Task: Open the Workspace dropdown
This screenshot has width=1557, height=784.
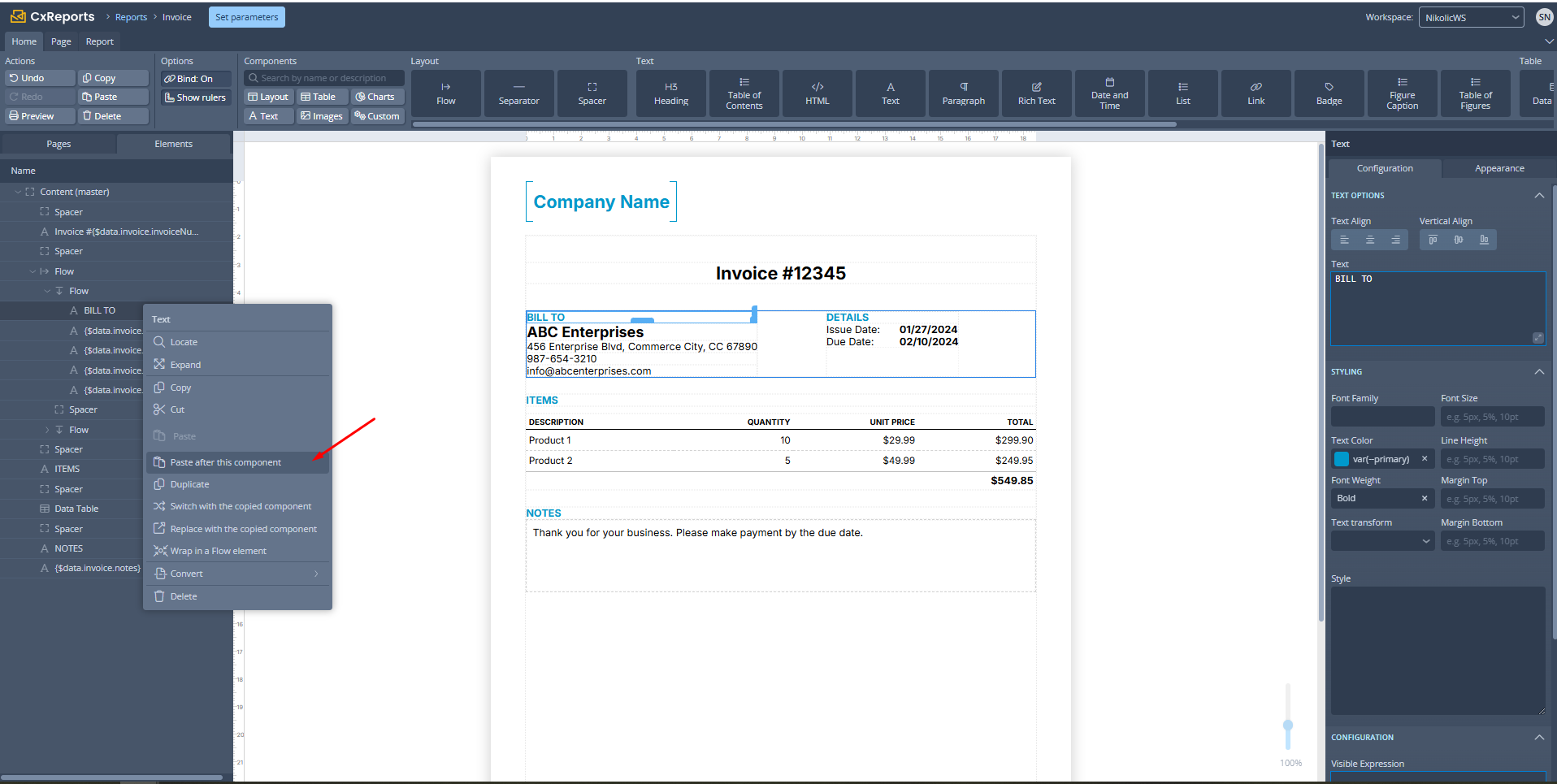Action: tap(1471, 17)
